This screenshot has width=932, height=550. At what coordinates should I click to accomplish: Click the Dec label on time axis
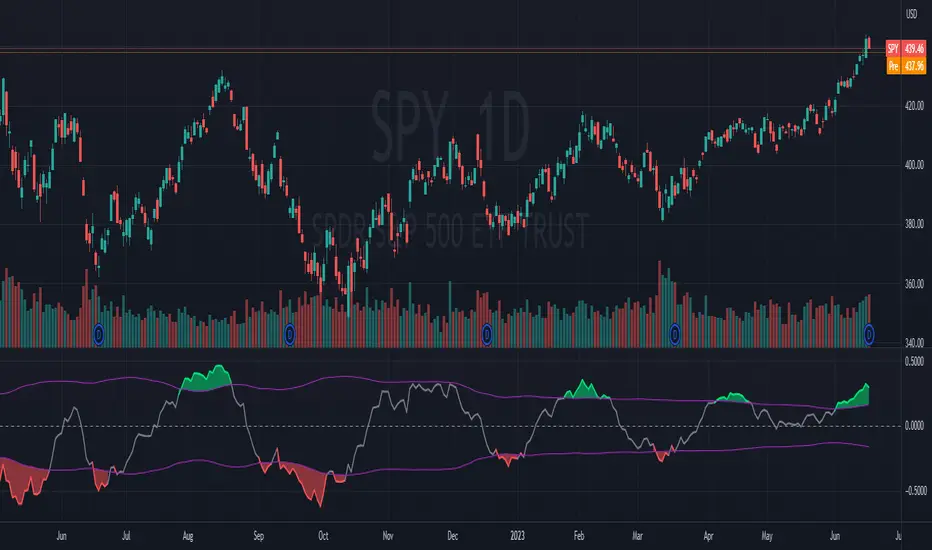click(453, 536)
